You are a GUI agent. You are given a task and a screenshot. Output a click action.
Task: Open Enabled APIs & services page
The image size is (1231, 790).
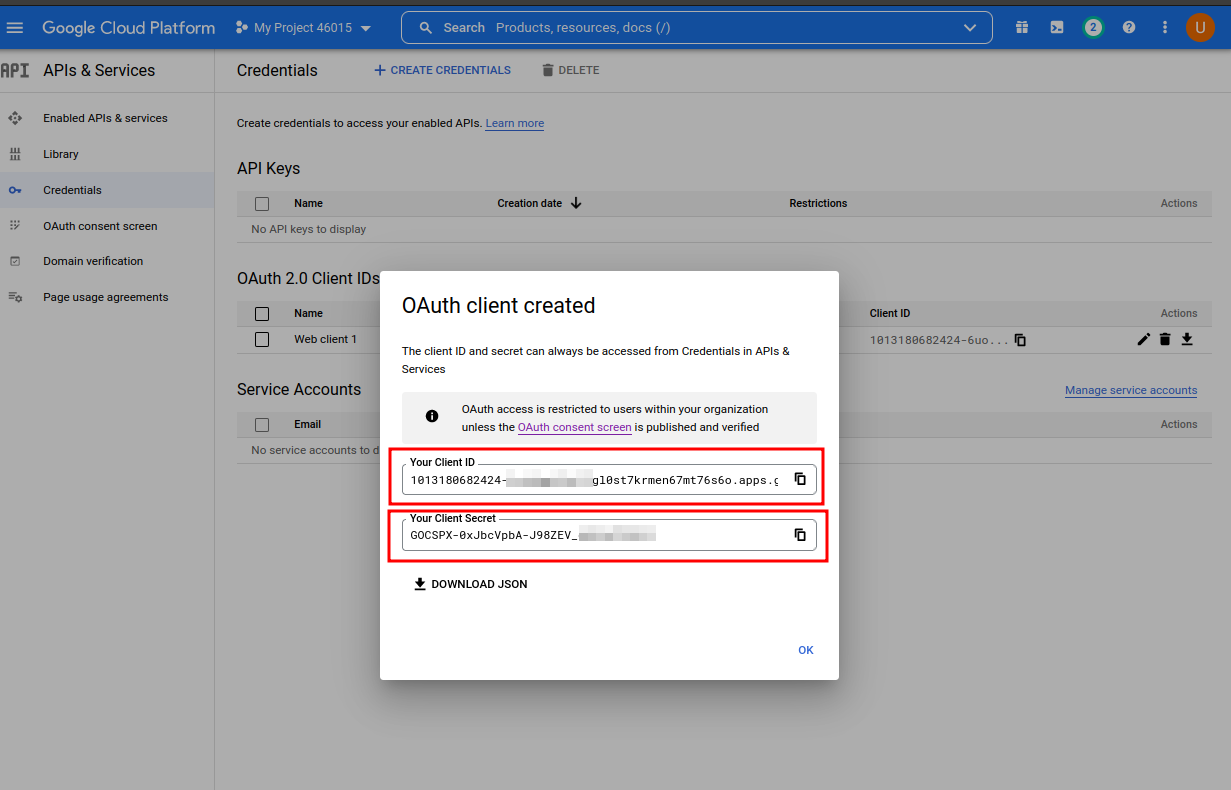tap(105, 118)
